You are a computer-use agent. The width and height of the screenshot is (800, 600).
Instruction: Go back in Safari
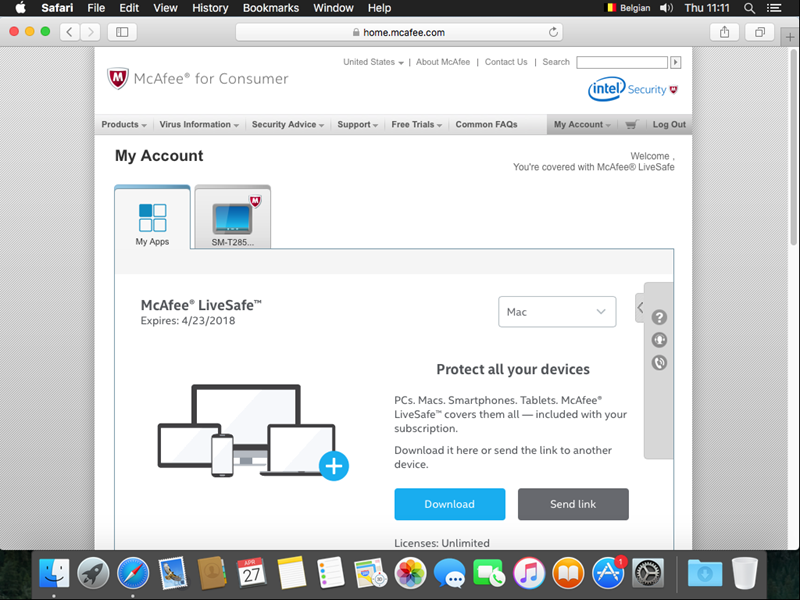[69, 32]
